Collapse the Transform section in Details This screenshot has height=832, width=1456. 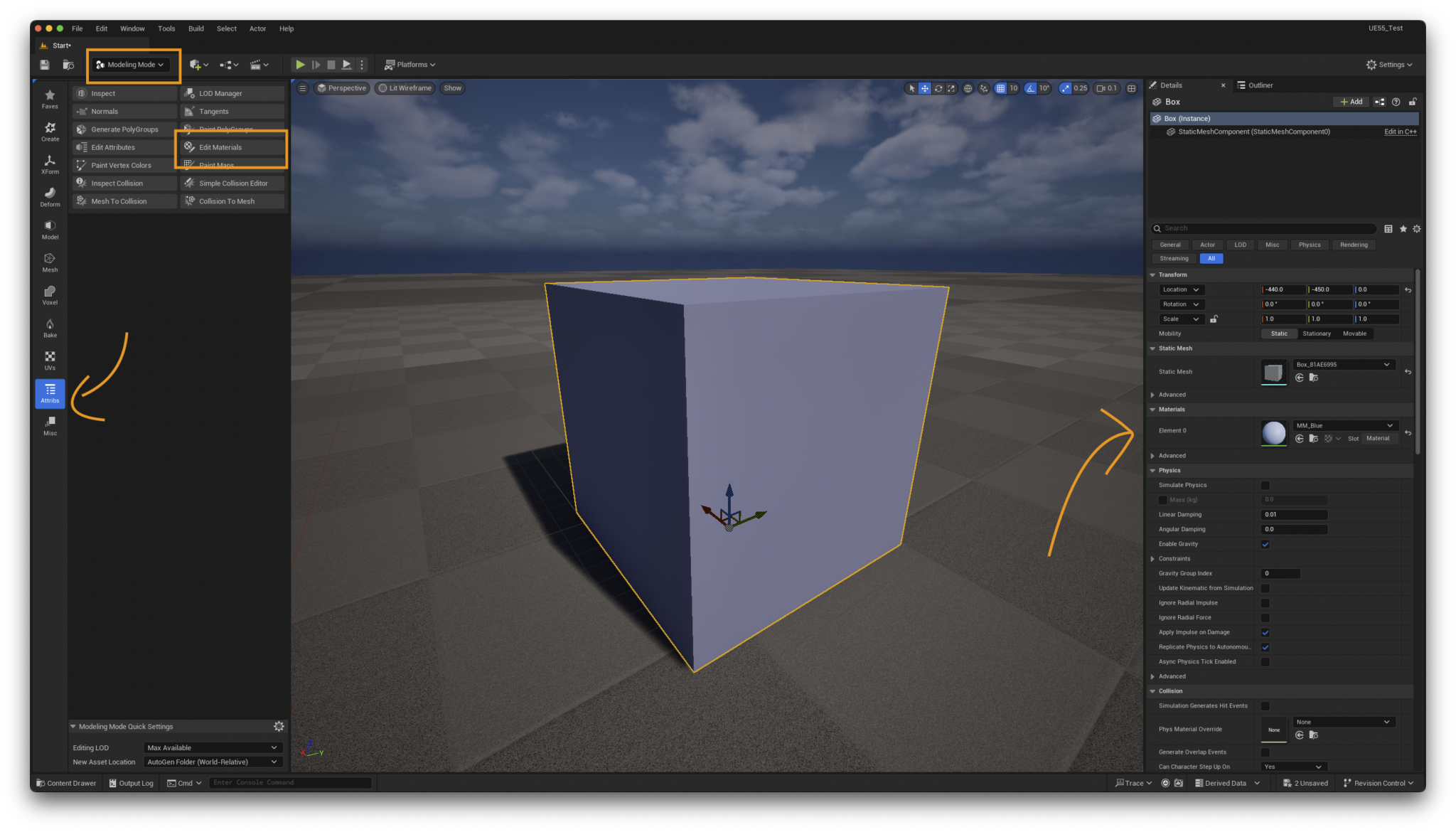[1153, 274]
